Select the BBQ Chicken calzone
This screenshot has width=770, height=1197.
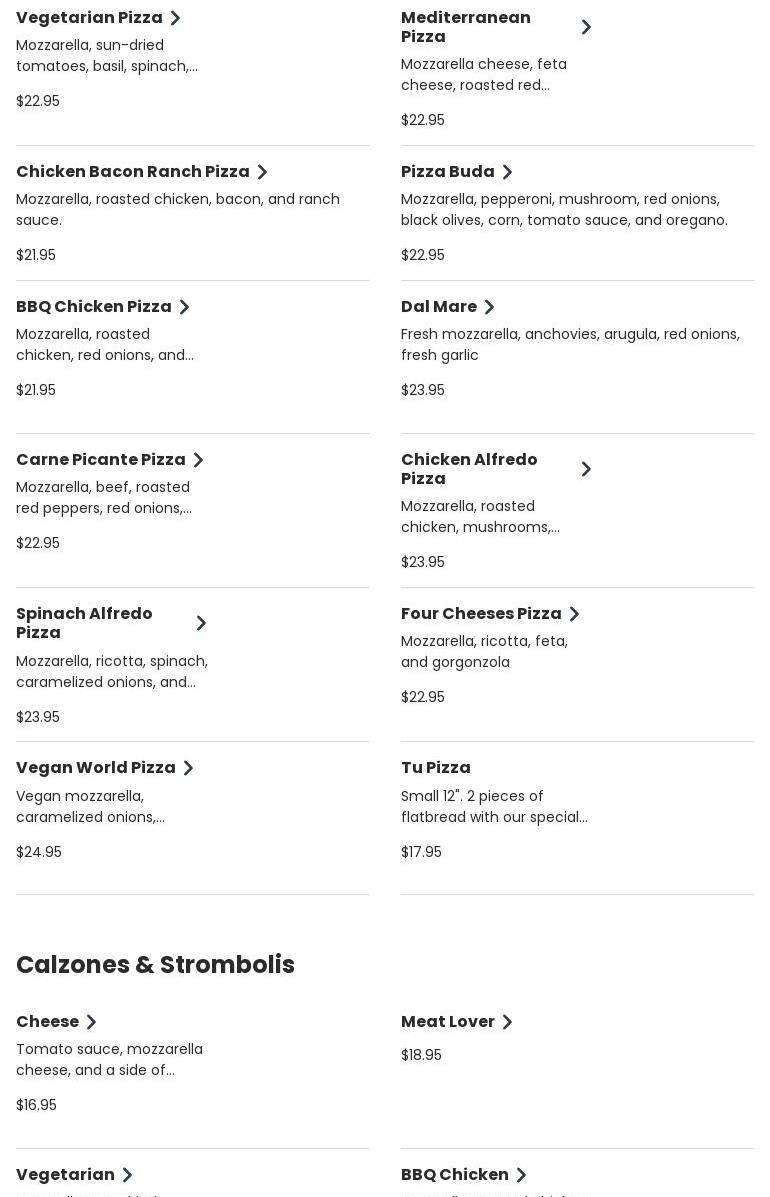pos(455,1175)
